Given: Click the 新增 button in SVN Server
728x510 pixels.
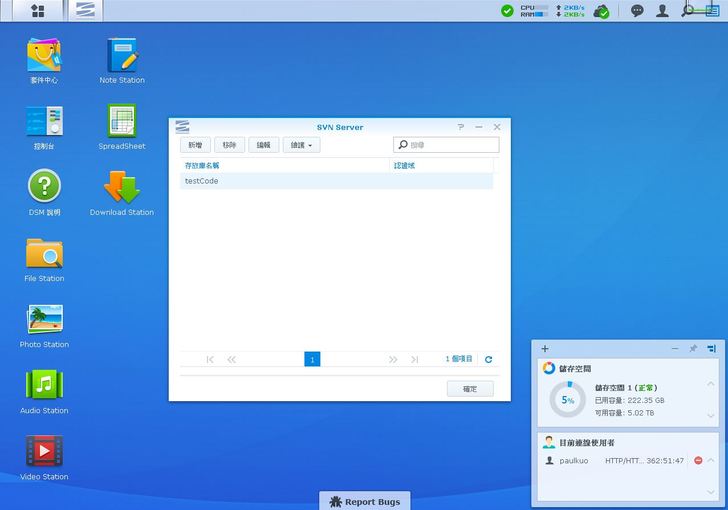Looking at the screenshot, I should click(194, 145).
